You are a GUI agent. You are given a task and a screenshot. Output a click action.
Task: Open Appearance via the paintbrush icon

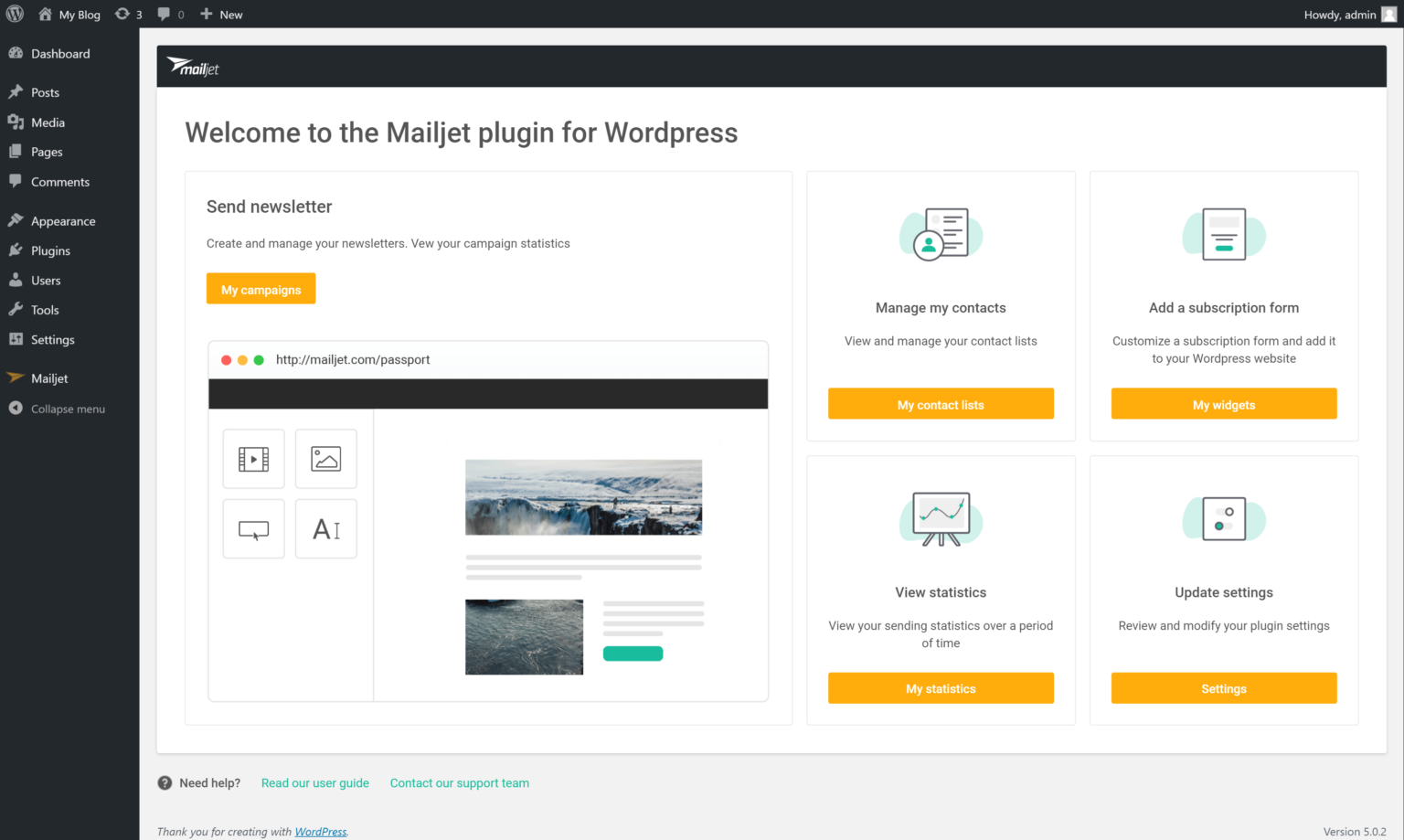[16, 219]
